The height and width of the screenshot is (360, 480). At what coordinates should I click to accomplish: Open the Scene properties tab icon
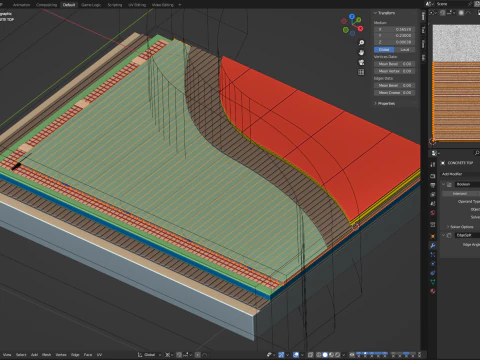tap(433, 203)
